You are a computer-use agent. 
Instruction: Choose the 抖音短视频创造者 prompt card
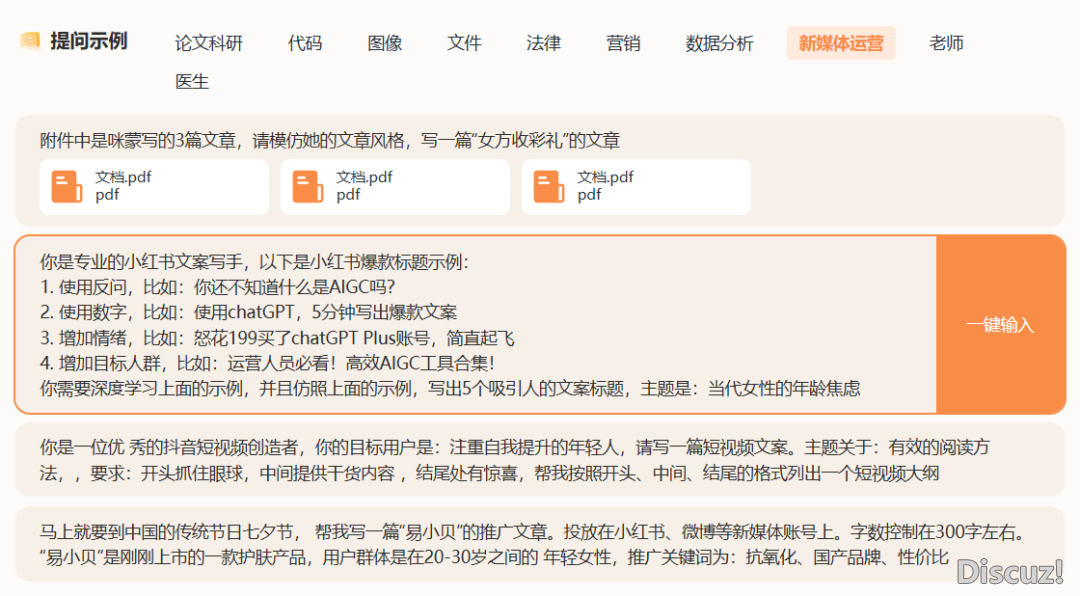(x=540, y=460)
